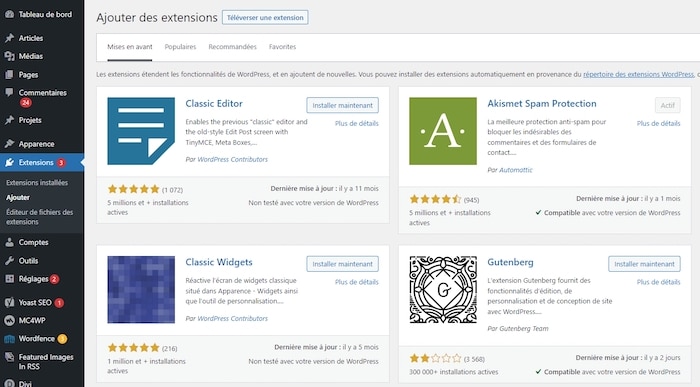
Task: Click Akismet star rating
Action: (435, 199)
